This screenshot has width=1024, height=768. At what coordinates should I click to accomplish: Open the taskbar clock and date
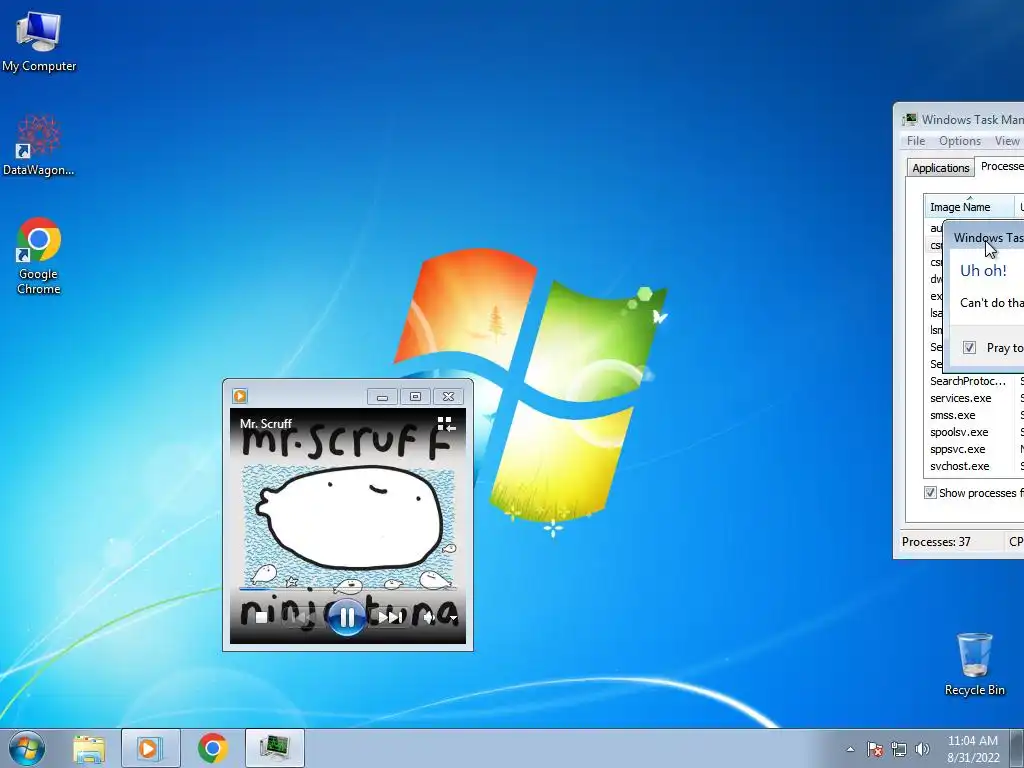coord(973,749)
